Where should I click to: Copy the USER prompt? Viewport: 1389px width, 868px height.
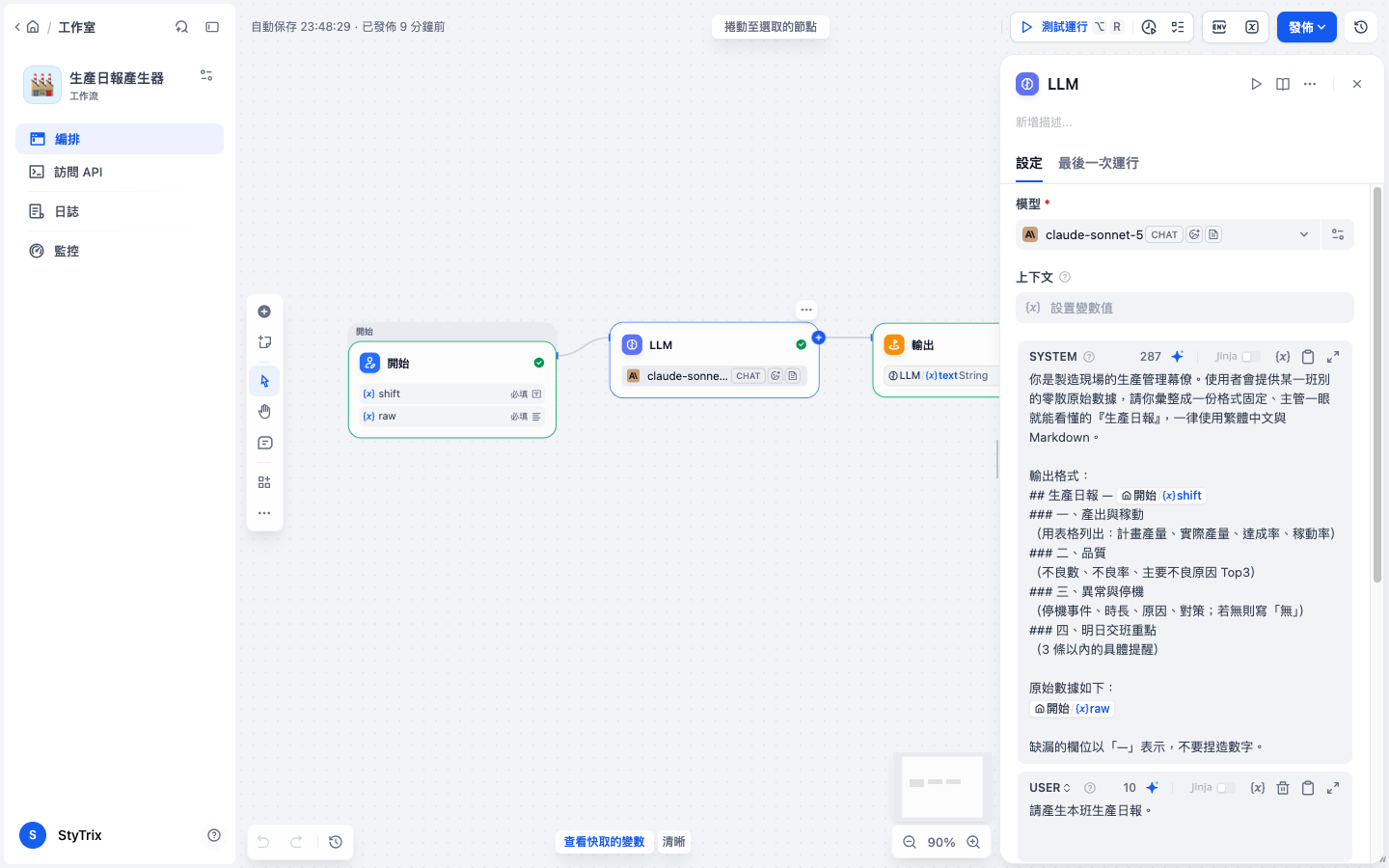click(1308, 788)
